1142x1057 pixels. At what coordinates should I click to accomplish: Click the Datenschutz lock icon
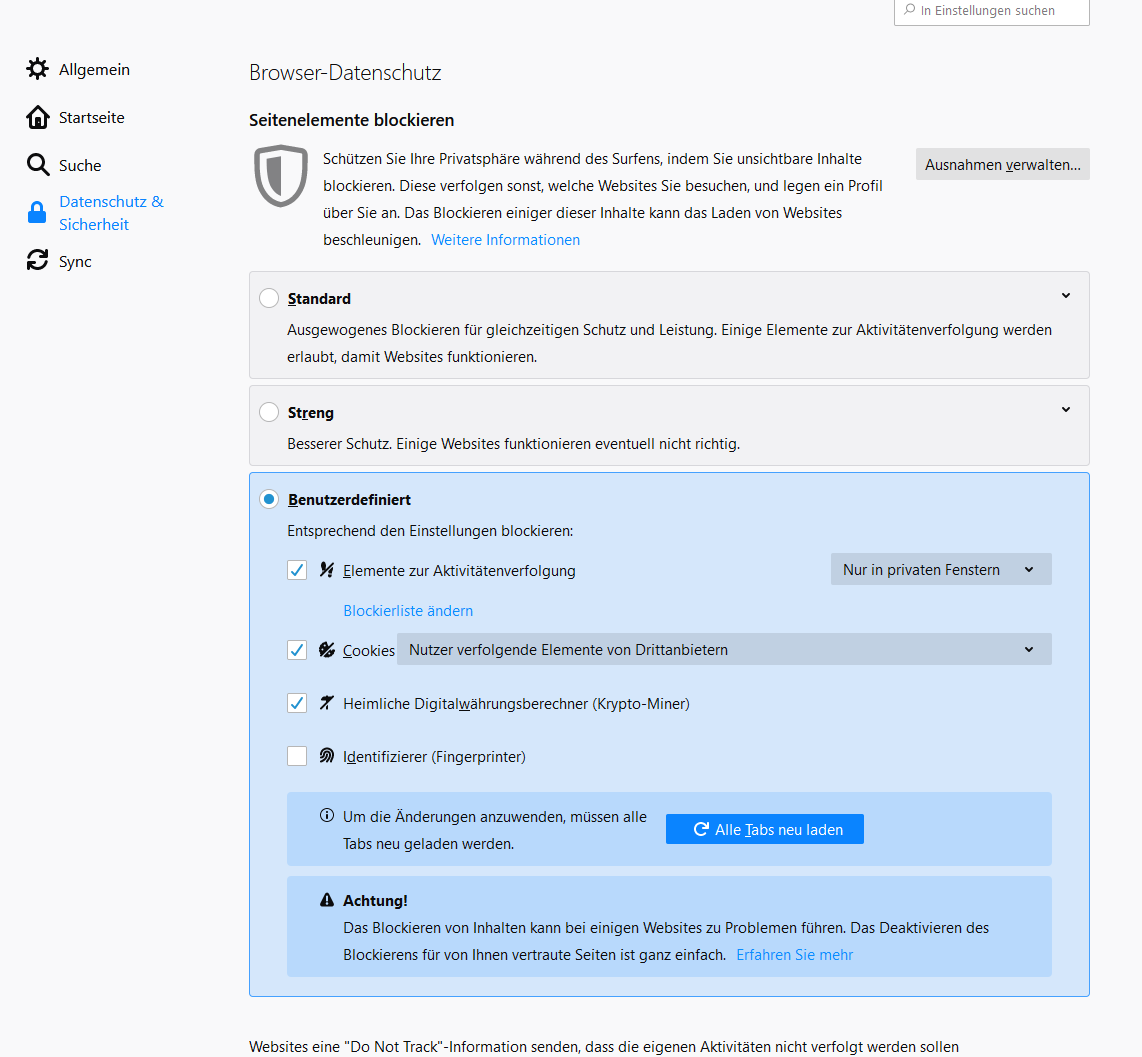coord(37,213)
